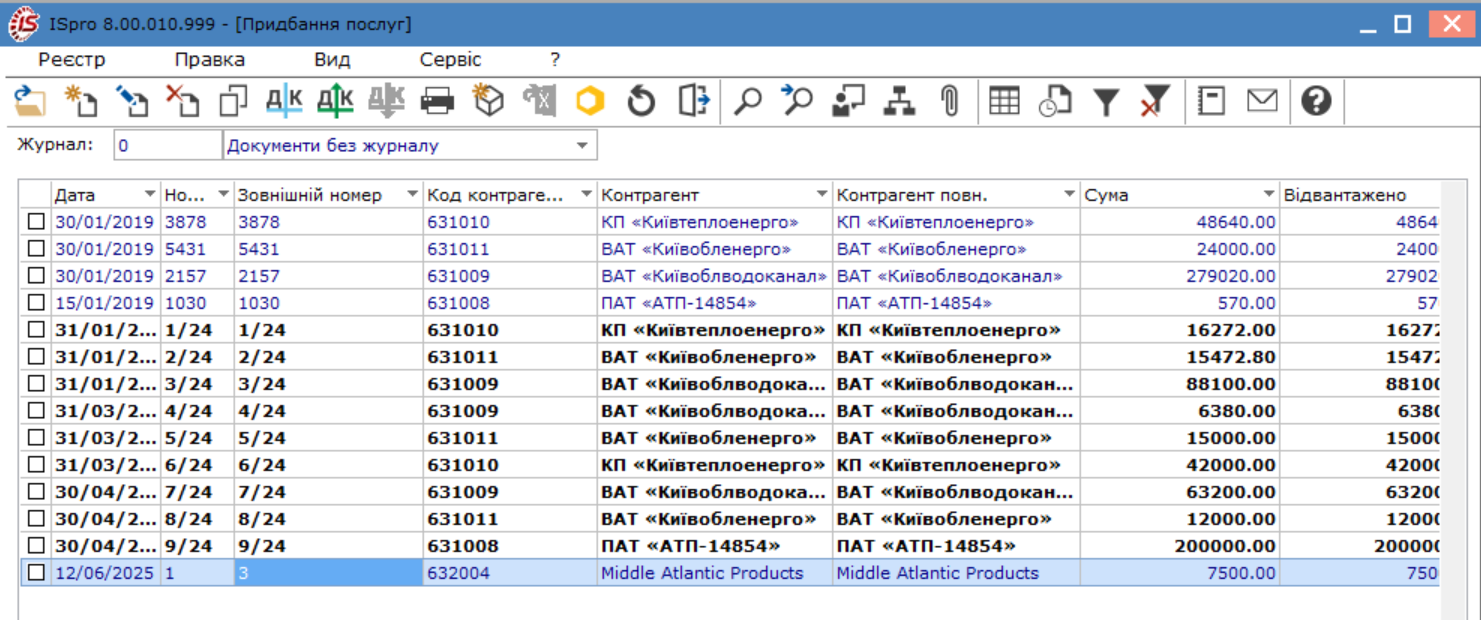Click the document with clock icon
This screenshot has height=620, width=1481.
pos(1055,101)
